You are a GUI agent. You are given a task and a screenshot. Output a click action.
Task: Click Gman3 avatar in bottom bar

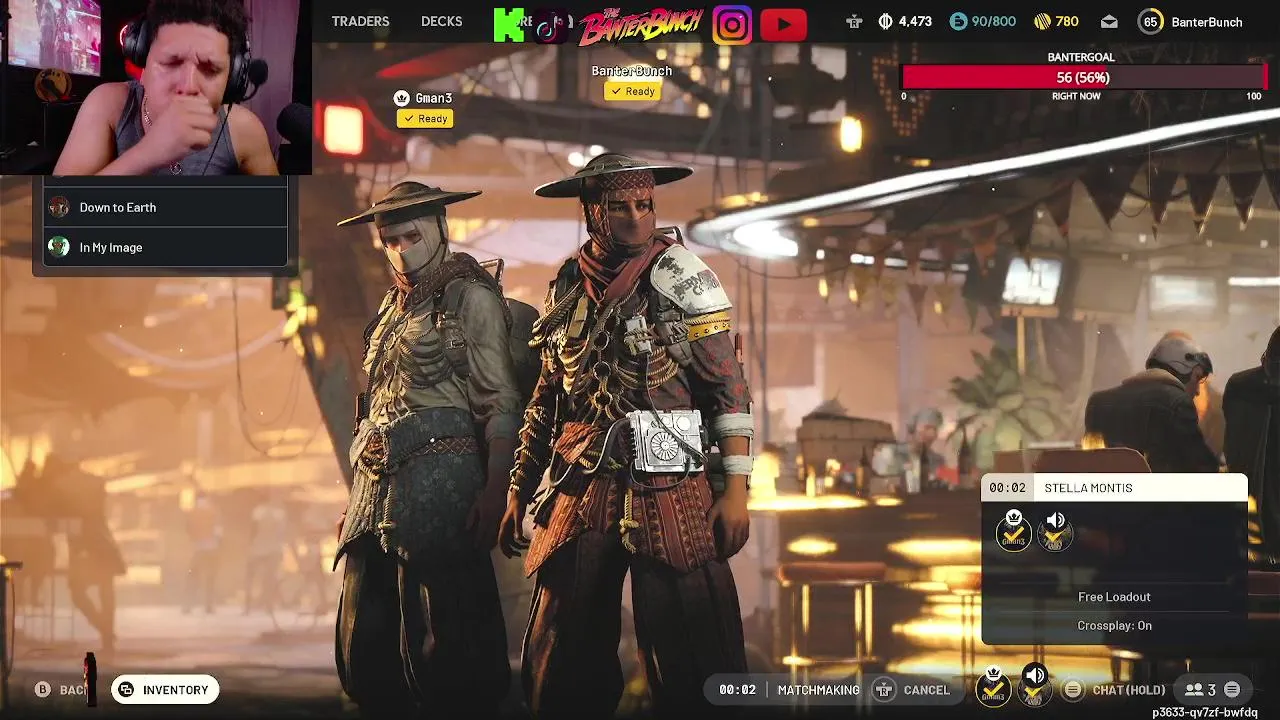993,687
